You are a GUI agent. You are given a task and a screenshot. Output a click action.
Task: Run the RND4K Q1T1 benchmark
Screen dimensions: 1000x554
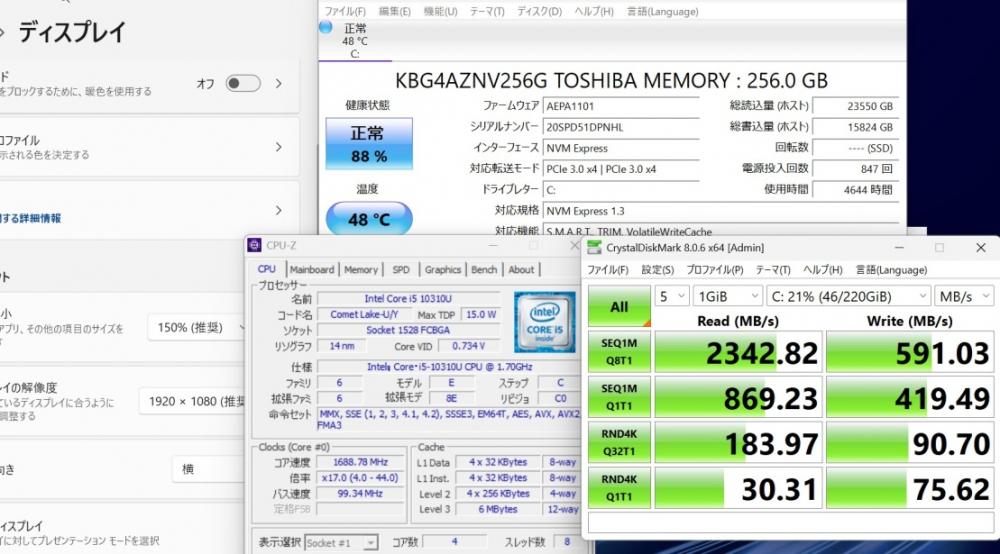(619, 488)
